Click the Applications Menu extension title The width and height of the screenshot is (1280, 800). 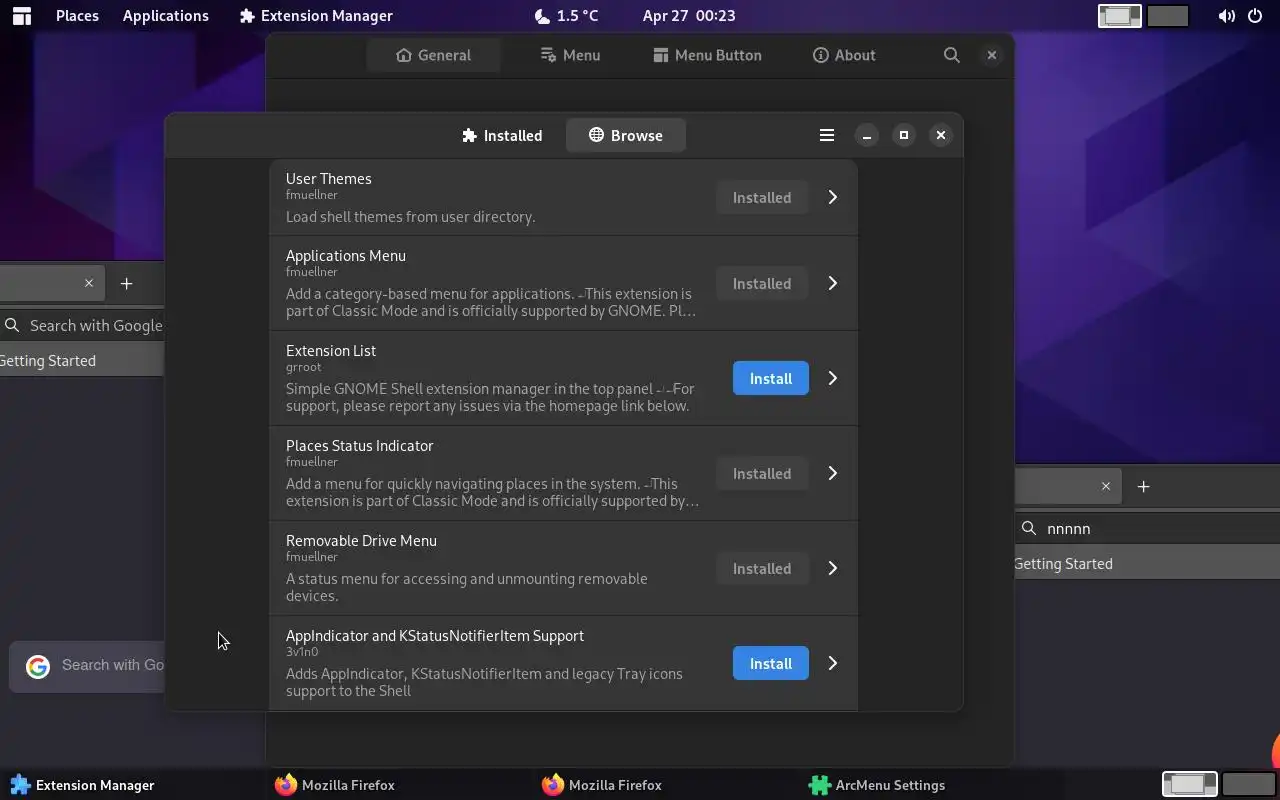346,255
